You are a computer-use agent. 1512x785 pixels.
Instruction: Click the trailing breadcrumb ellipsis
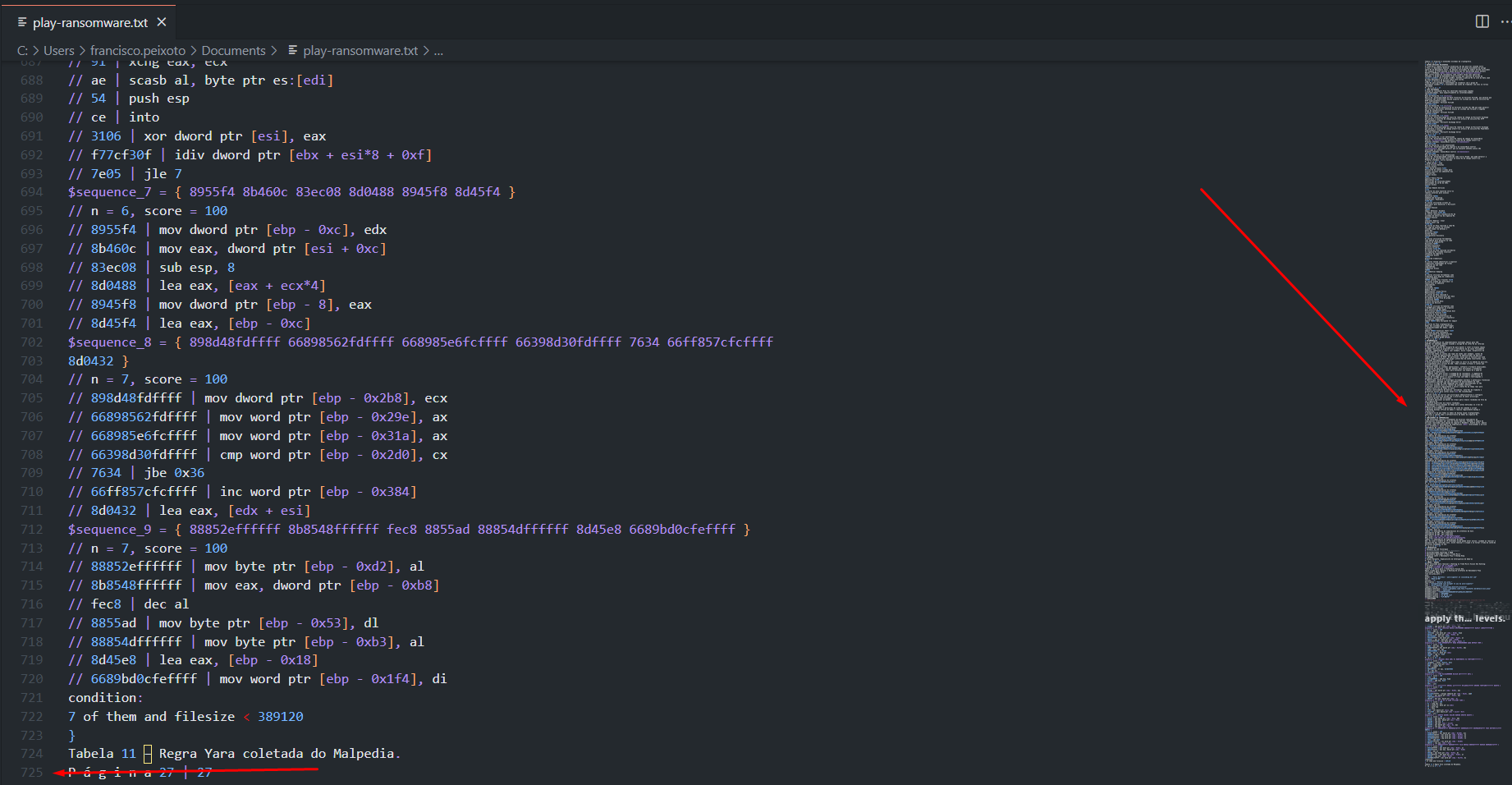(438, 50)
